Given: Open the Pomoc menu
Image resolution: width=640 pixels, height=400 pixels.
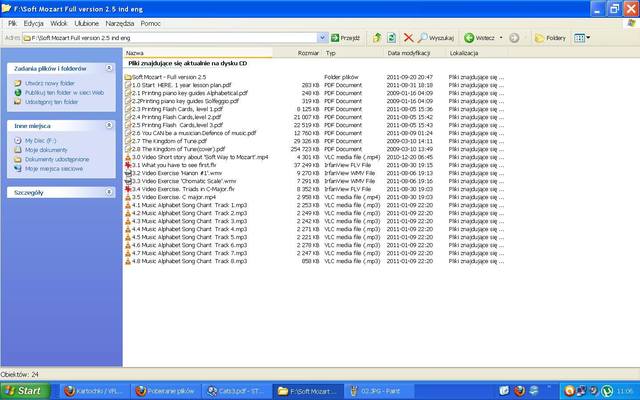Looking at the screenshot, I should coord(151,24).
